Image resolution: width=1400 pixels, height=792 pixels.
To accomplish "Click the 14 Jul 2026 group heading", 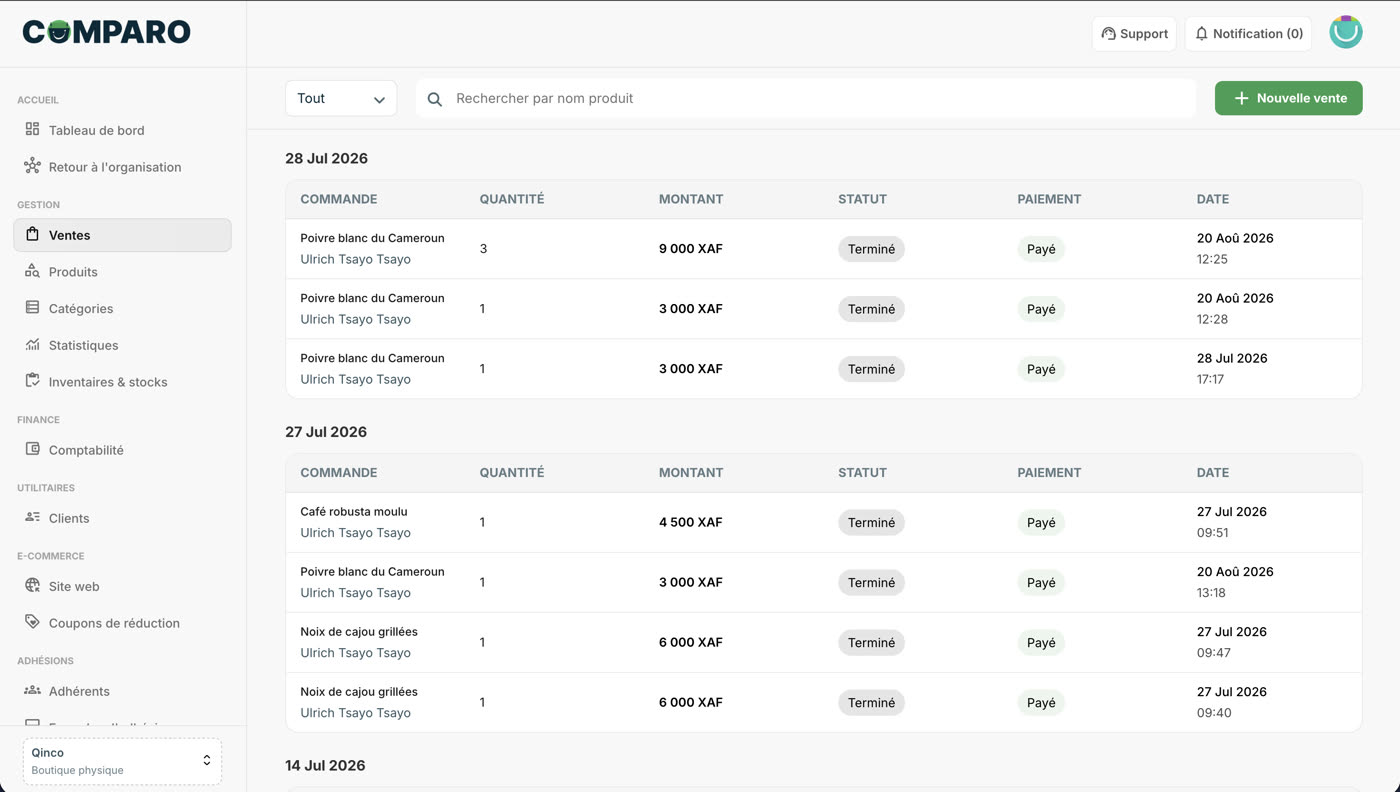I will click(x=325, y=765).
